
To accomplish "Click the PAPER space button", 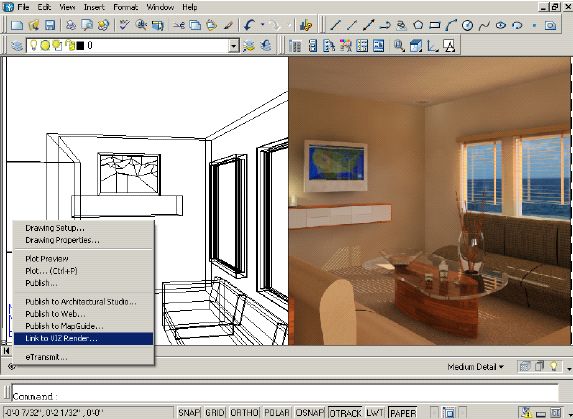I will pos(403,413).
